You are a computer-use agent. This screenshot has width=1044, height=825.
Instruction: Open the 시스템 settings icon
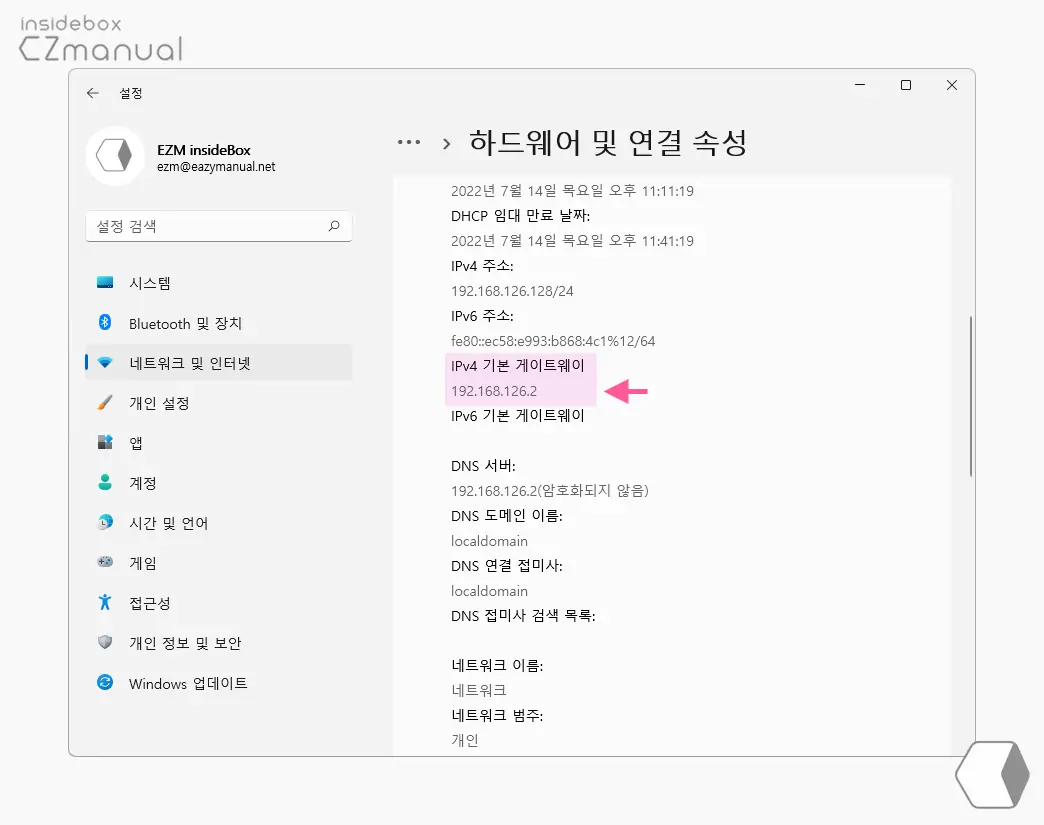pyautogui.click(x=105, y=283)
